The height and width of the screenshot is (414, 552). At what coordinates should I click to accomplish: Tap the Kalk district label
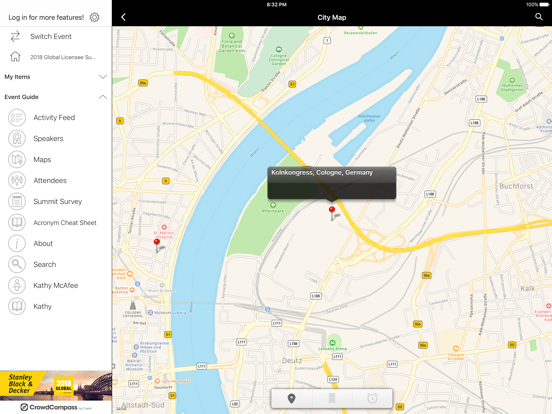pyautogui.click(x=527, y=288)
